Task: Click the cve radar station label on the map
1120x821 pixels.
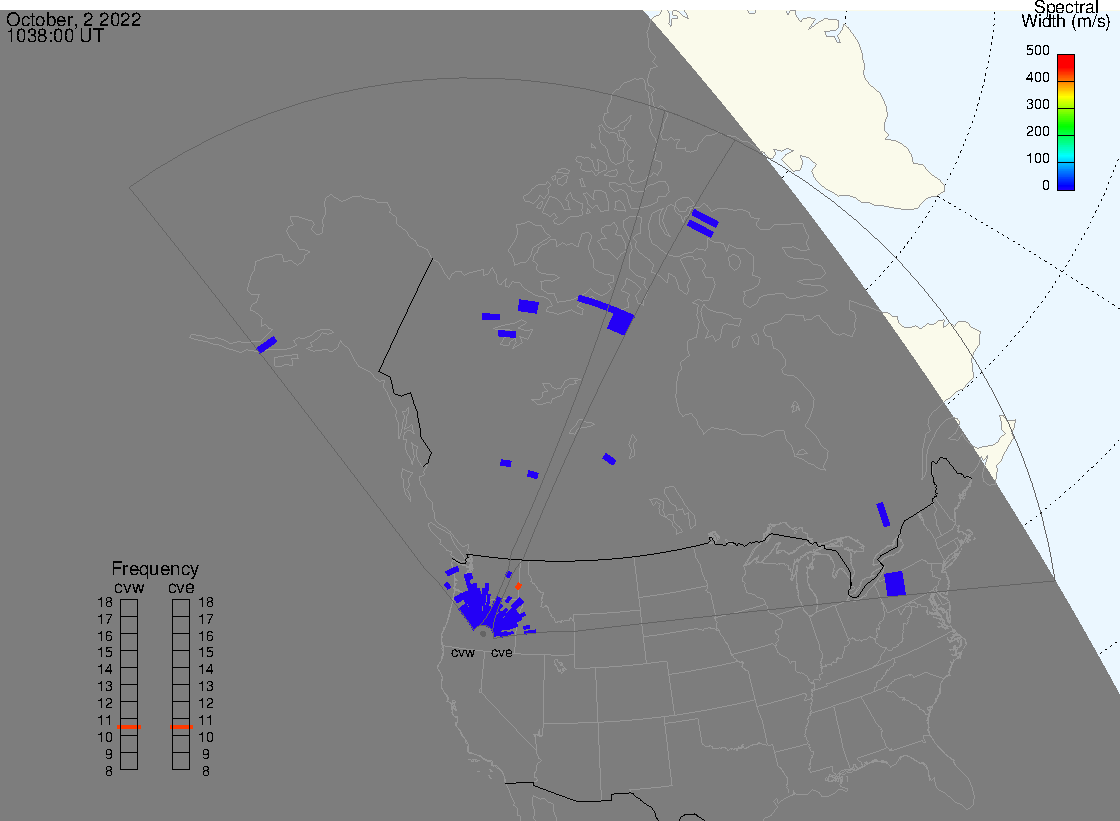Action: (x=501, y=652)
